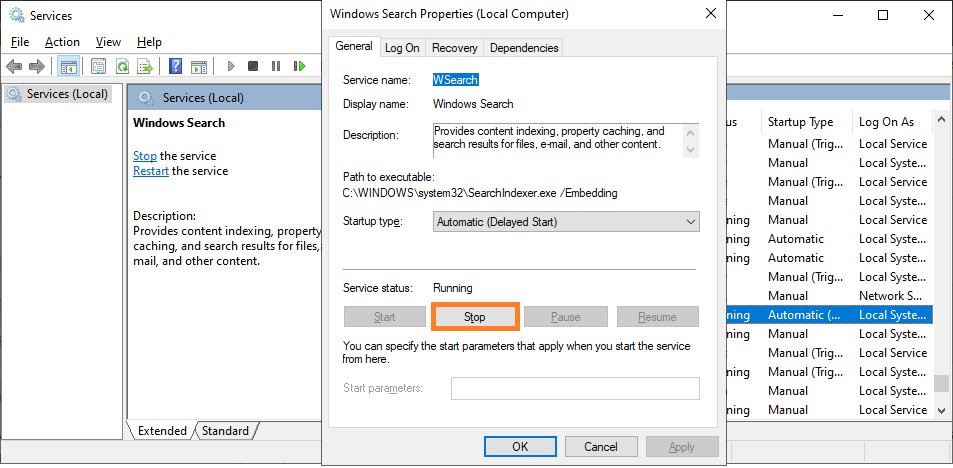Switch to the Log On tab

click(x=402, y=48)
